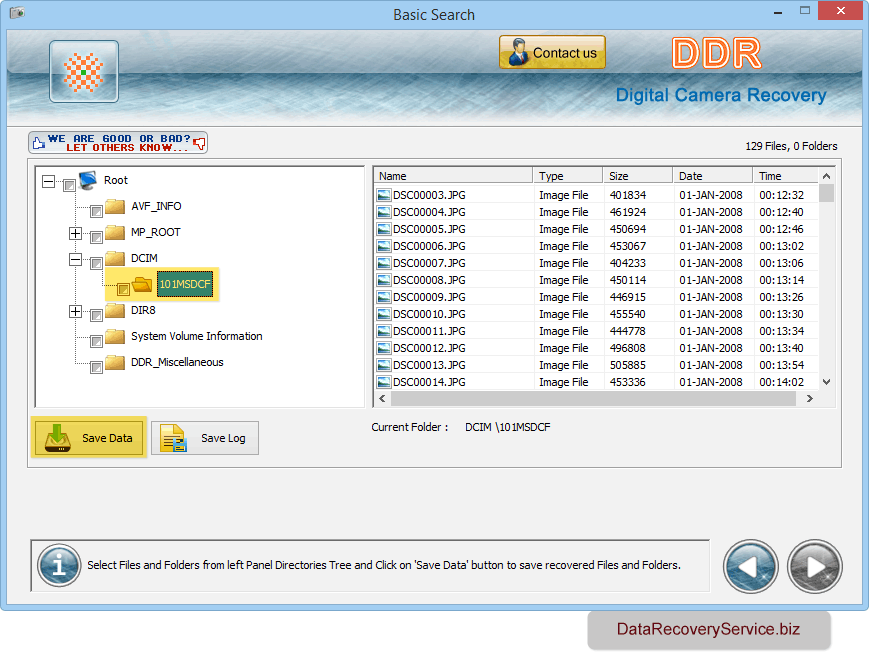This screenshot has height=652, width=869.
Task: Select the AVF_INFO folder icon
Action: (x=115, y=206)
